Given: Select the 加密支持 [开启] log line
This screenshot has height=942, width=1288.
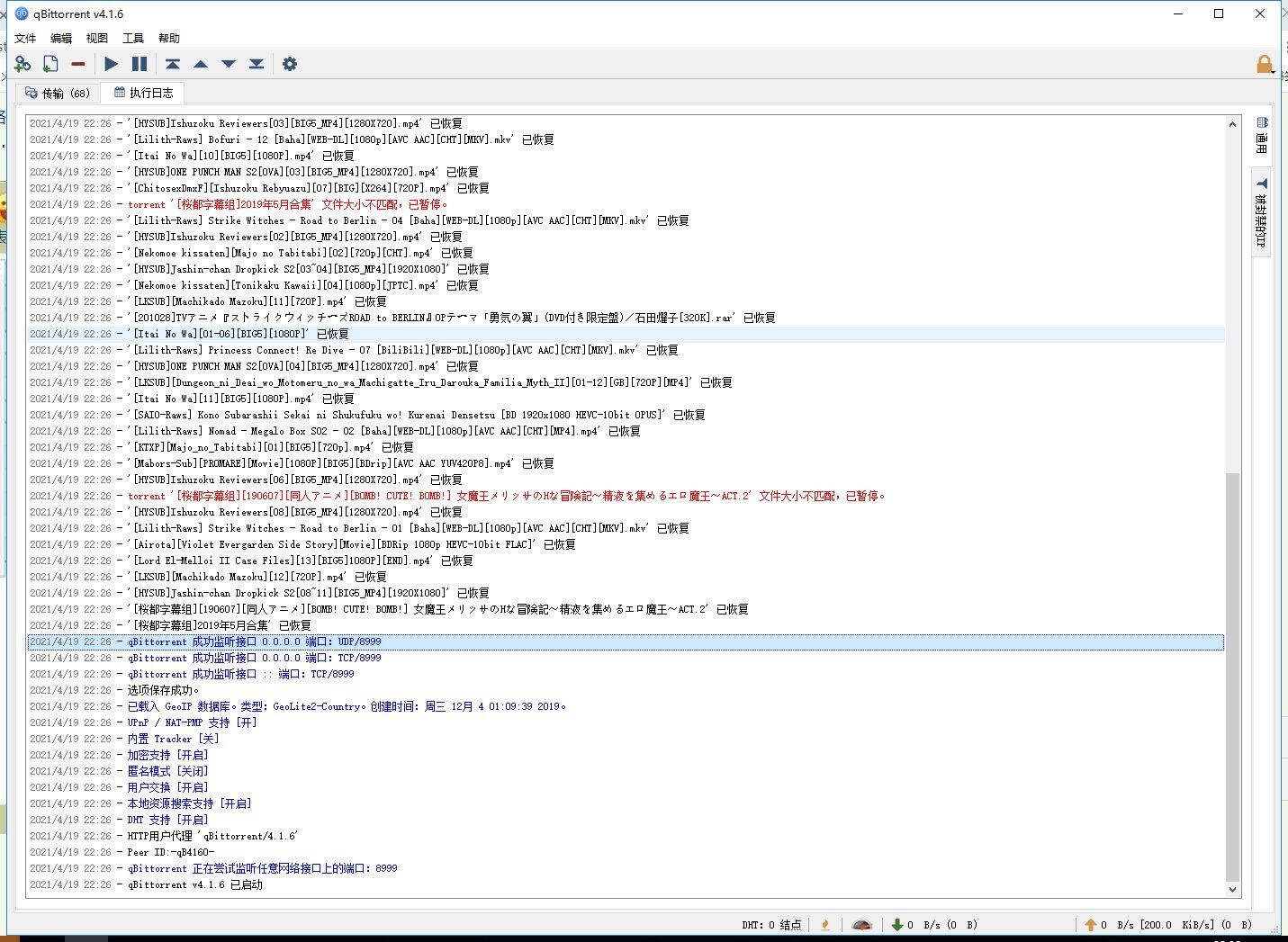Looking at the screenshot, I should [x=626, y=755].
